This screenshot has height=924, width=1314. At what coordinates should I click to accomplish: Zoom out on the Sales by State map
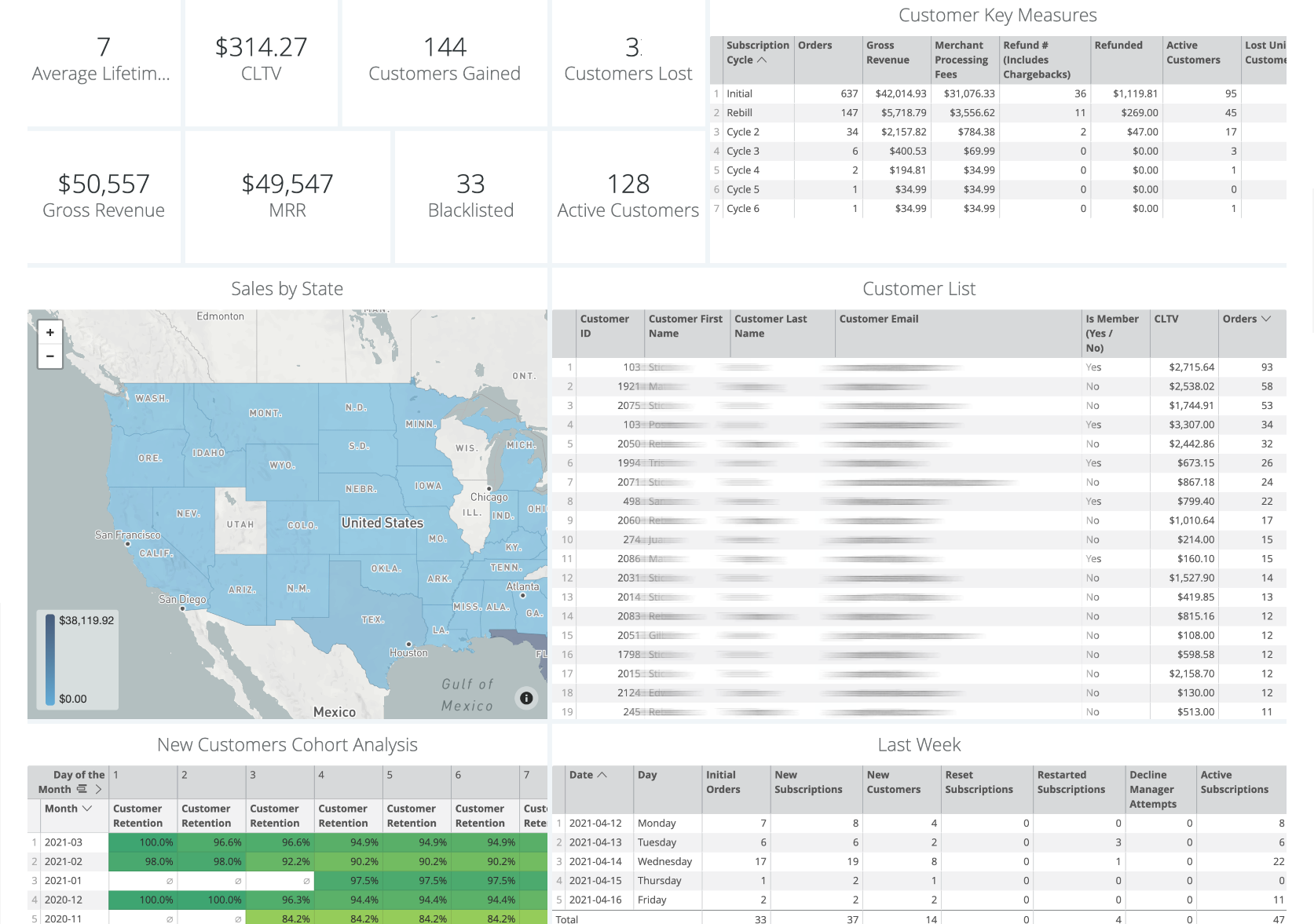coord(49,356)
